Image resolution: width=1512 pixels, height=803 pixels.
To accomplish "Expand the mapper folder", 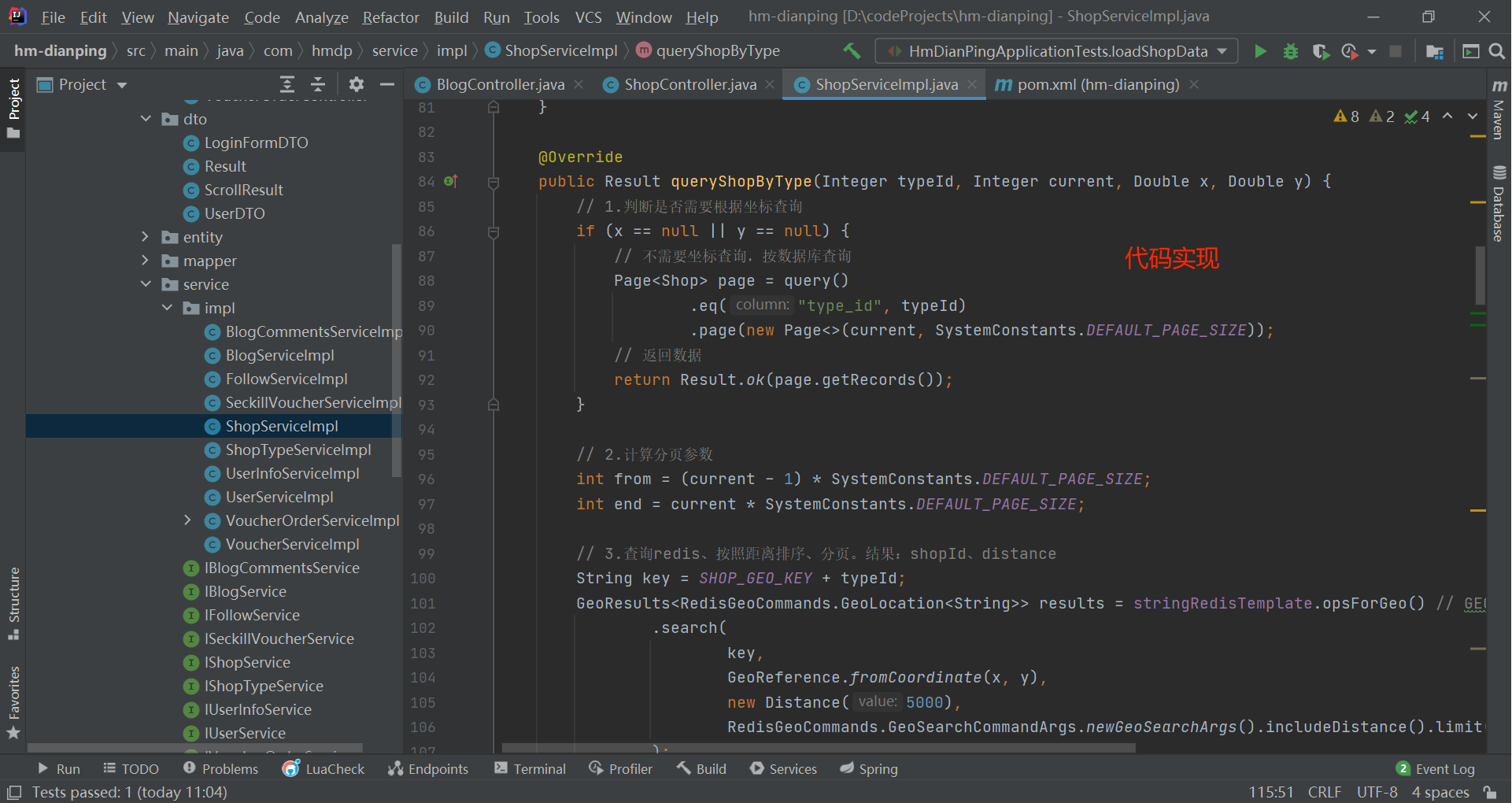I will (x=146, y=261).
